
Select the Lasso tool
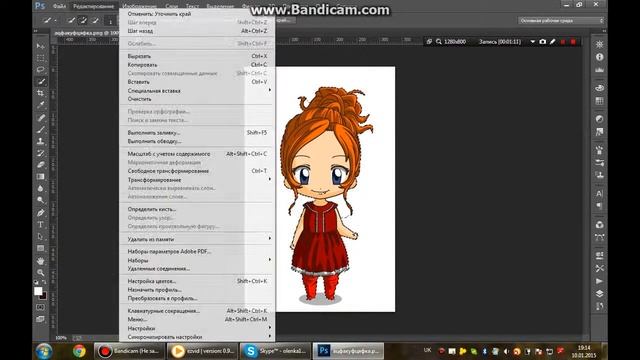click(40, 69)
